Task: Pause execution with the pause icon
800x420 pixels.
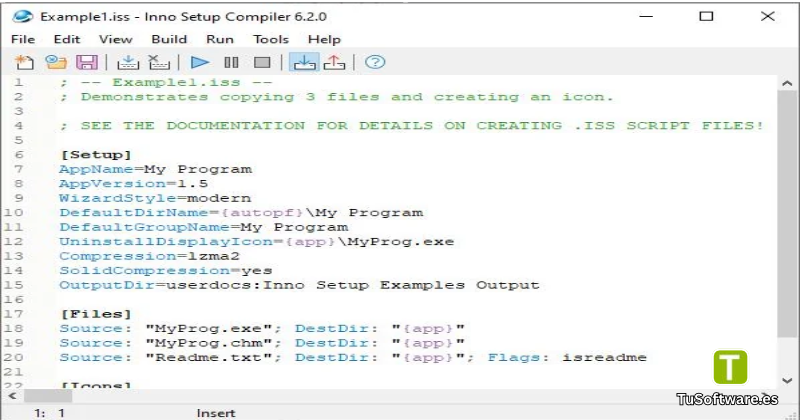Action: [231, 62]
